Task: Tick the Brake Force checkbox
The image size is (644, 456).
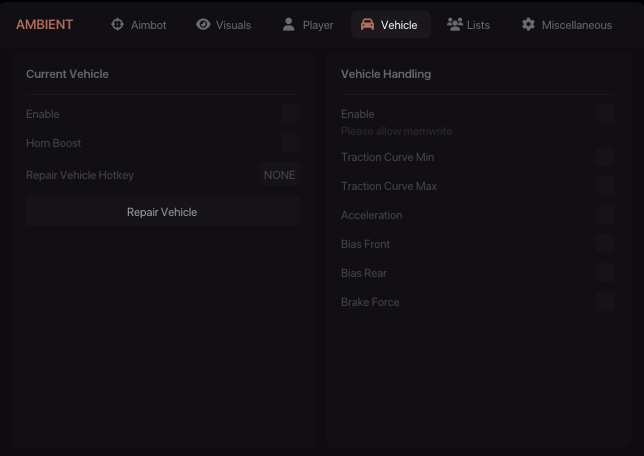Action: pos(605,302)
